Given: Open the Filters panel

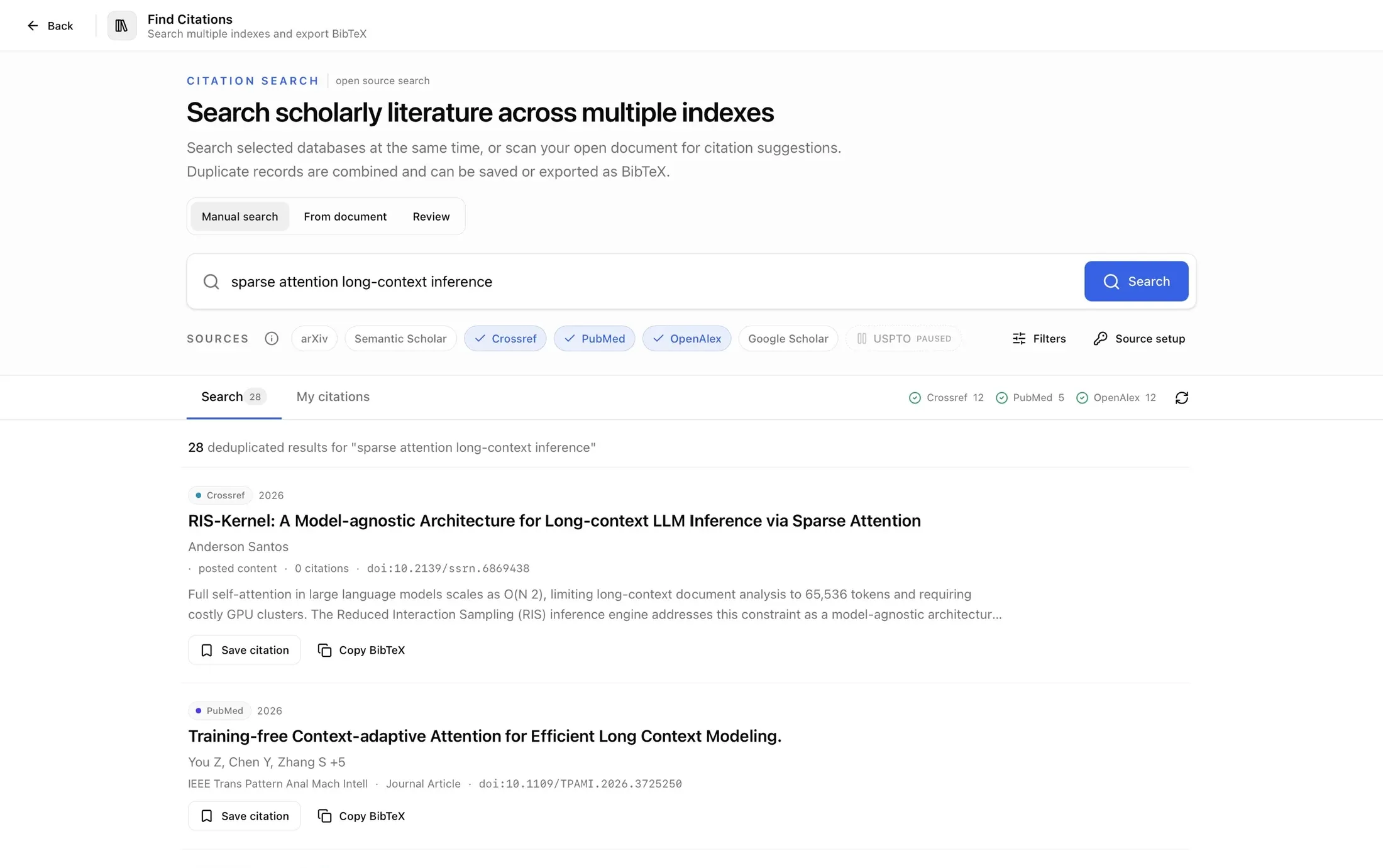Looking at the screenshot, I should click(x=1039, y=339).
